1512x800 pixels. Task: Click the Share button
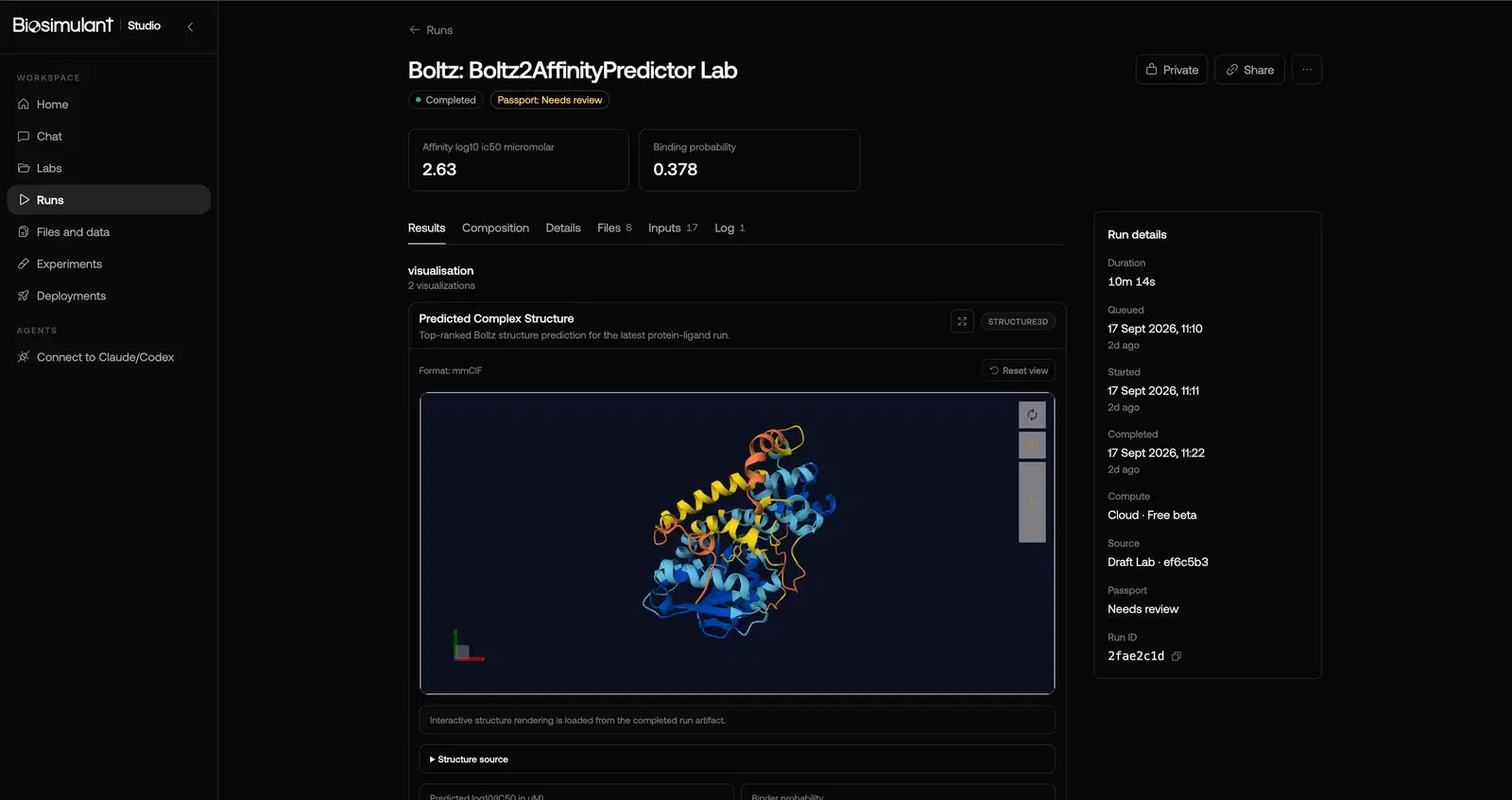pos(1249,70)
